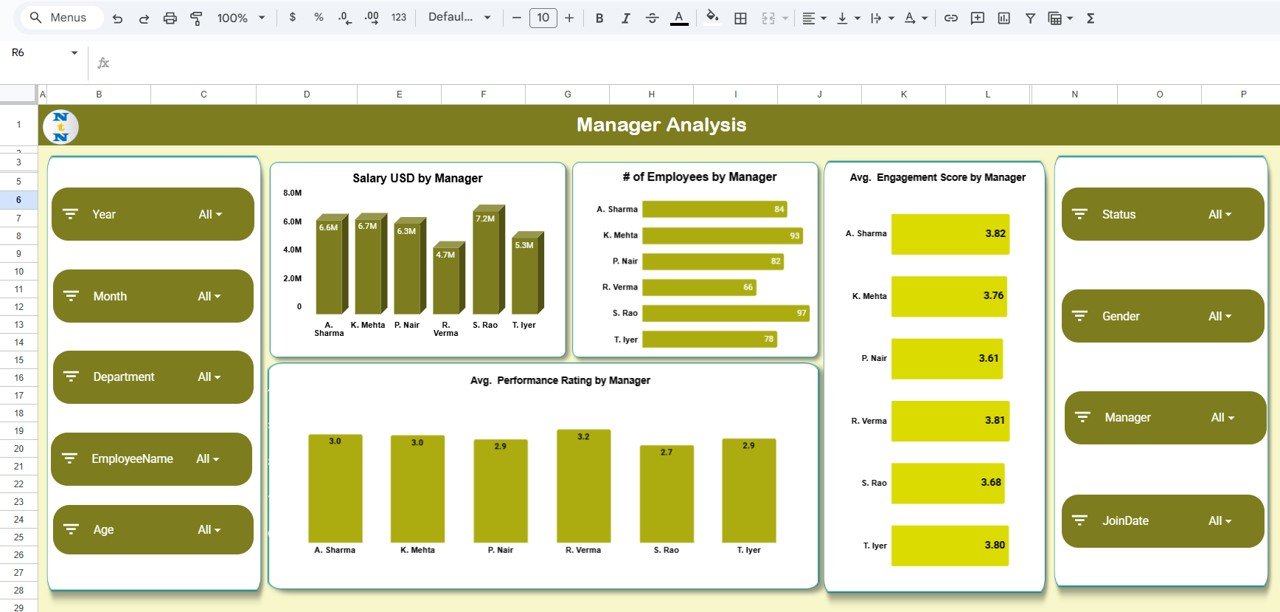The height and width of the screenshot is (612, 1280).
Task: Open the Fill color tool
Action: click(712, 18)
